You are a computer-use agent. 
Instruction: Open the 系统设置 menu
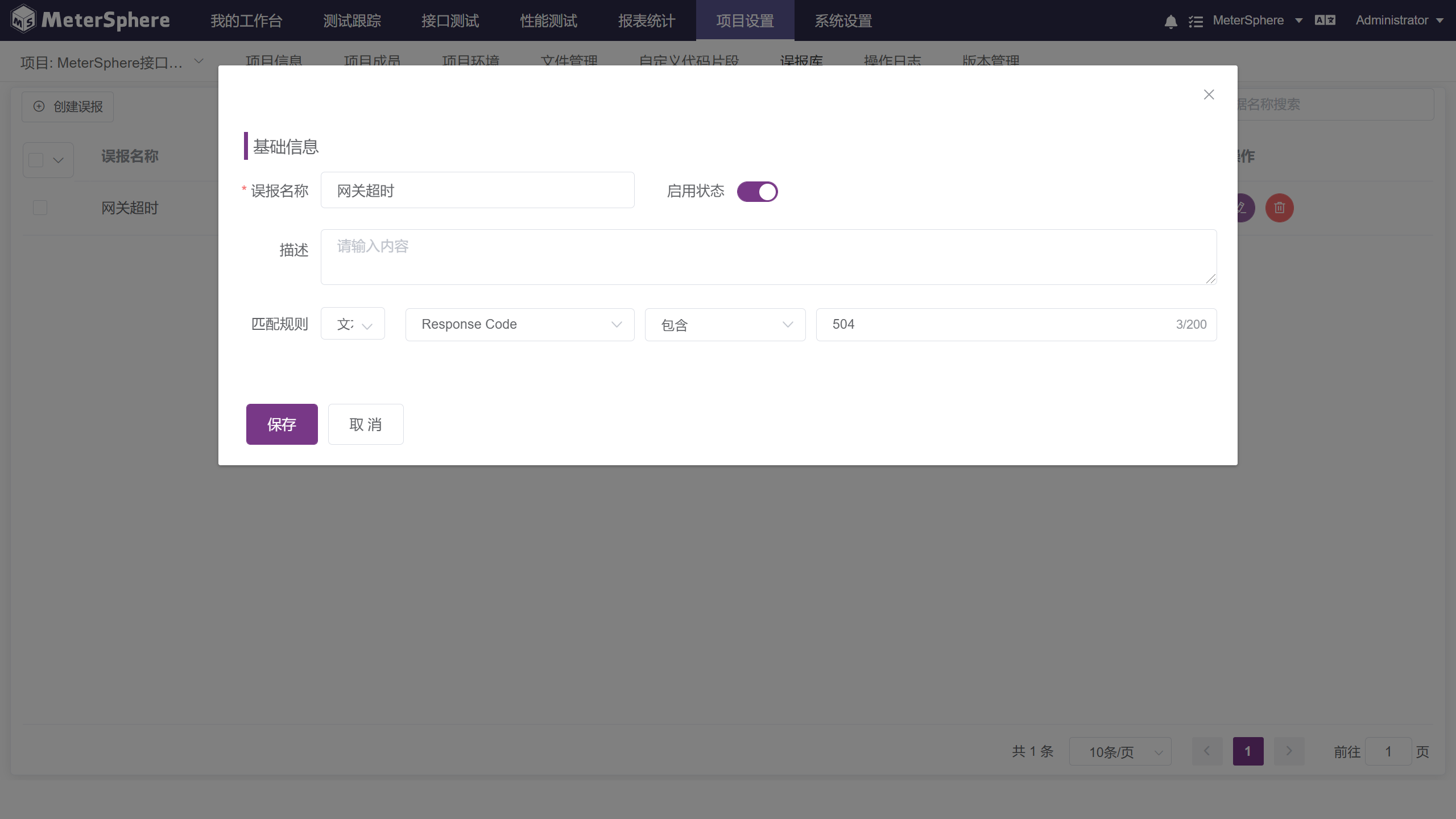pyautogui.click(x=842, y=20)
